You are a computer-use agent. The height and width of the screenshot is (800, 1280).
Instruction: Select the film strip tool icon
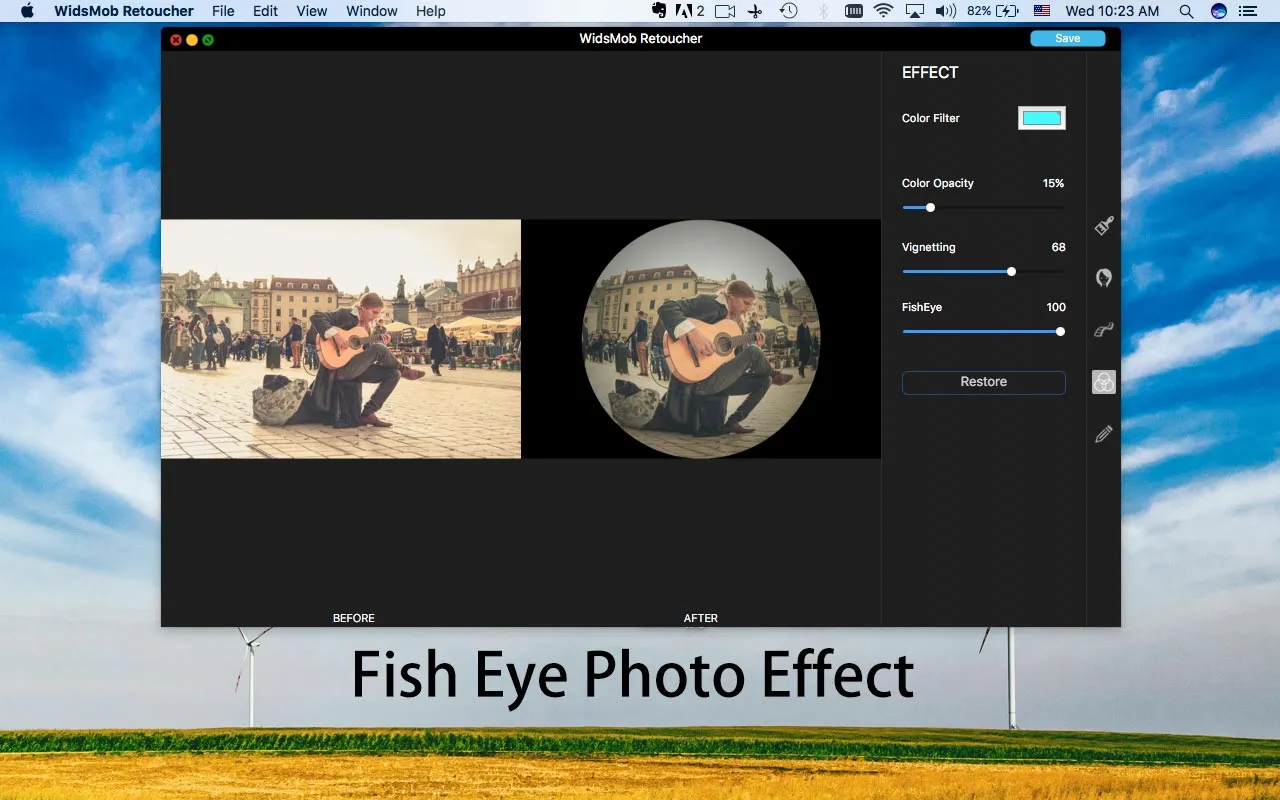1104,330
